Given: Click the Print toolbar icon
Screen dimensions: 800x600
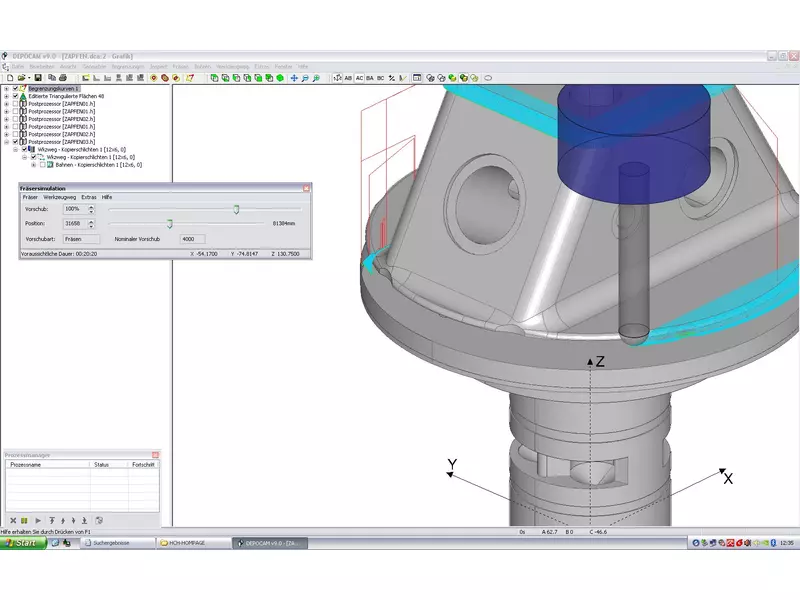Looking at the screenshot, I should pos(62,77).
